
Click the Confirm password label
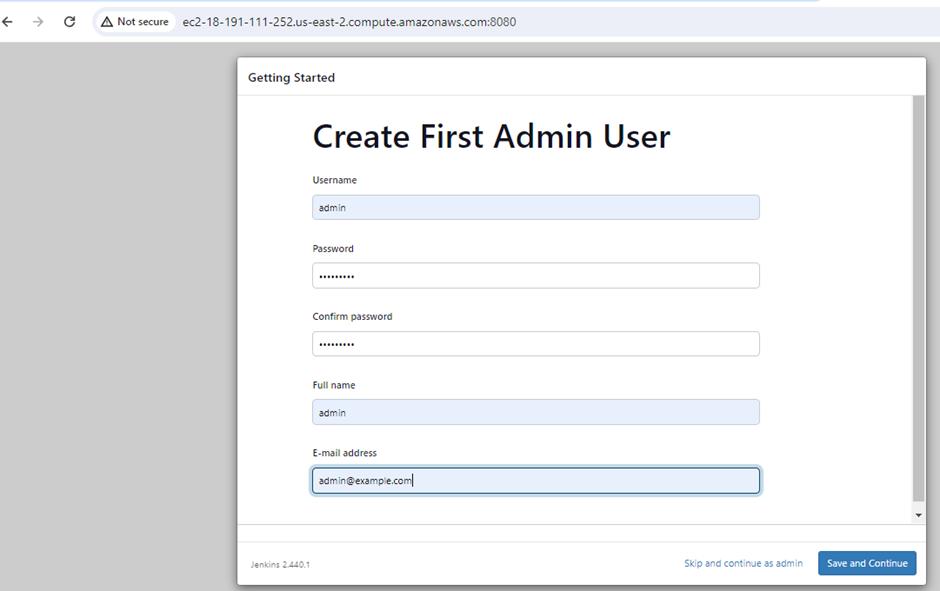coord(352,316)
